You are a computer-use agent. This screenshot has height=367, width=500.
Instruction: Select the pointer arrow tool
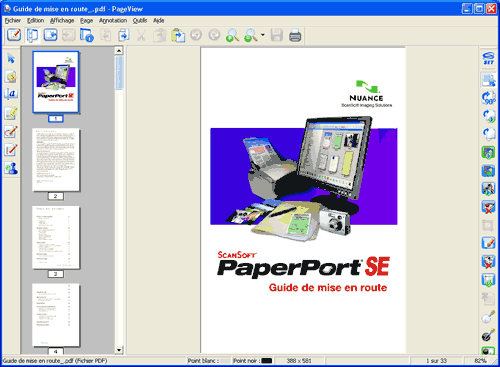(x=11, y=58)
